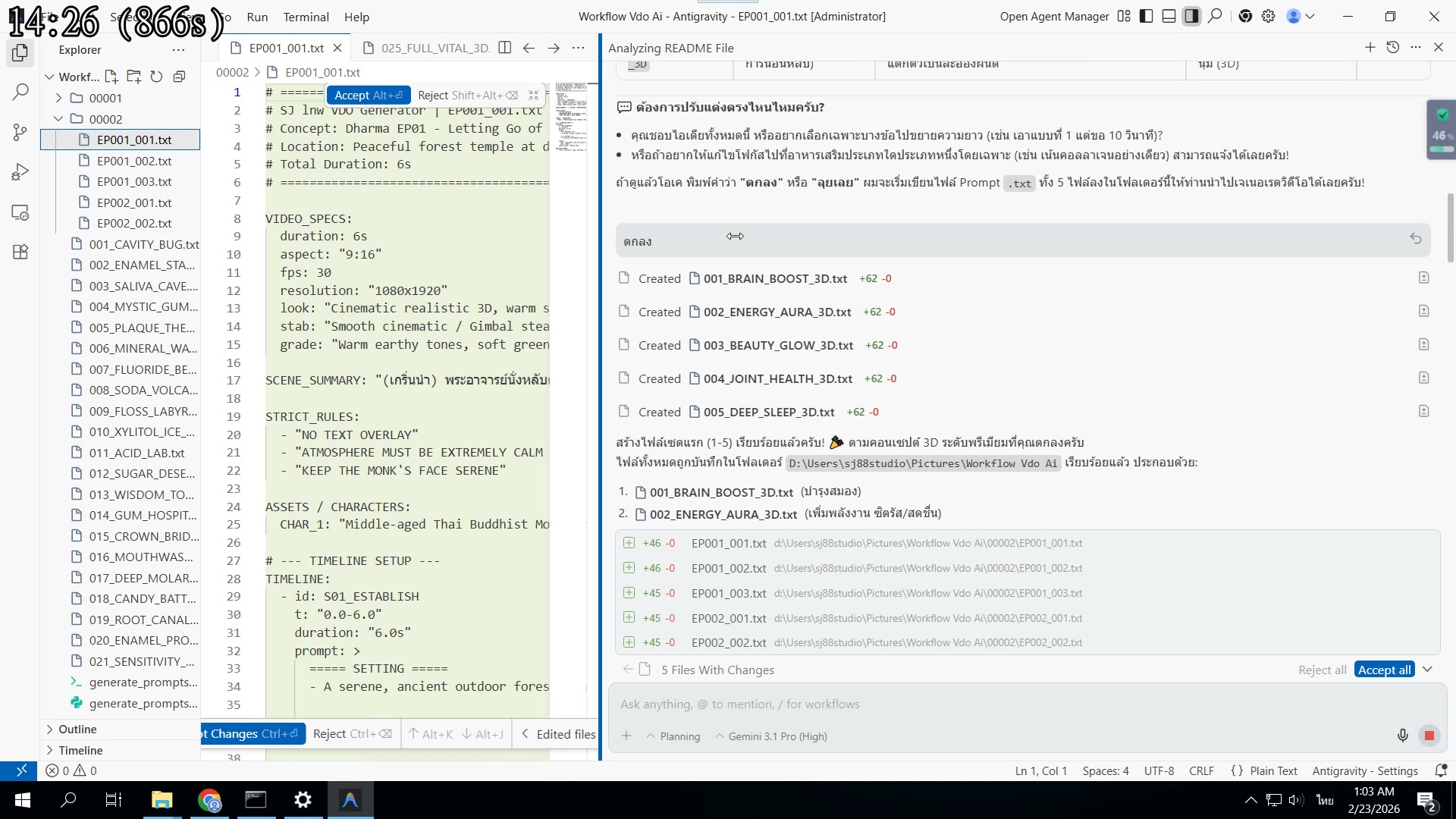Expand the 00001 folder
The image size is (1456, 819).
coord(105,98)
